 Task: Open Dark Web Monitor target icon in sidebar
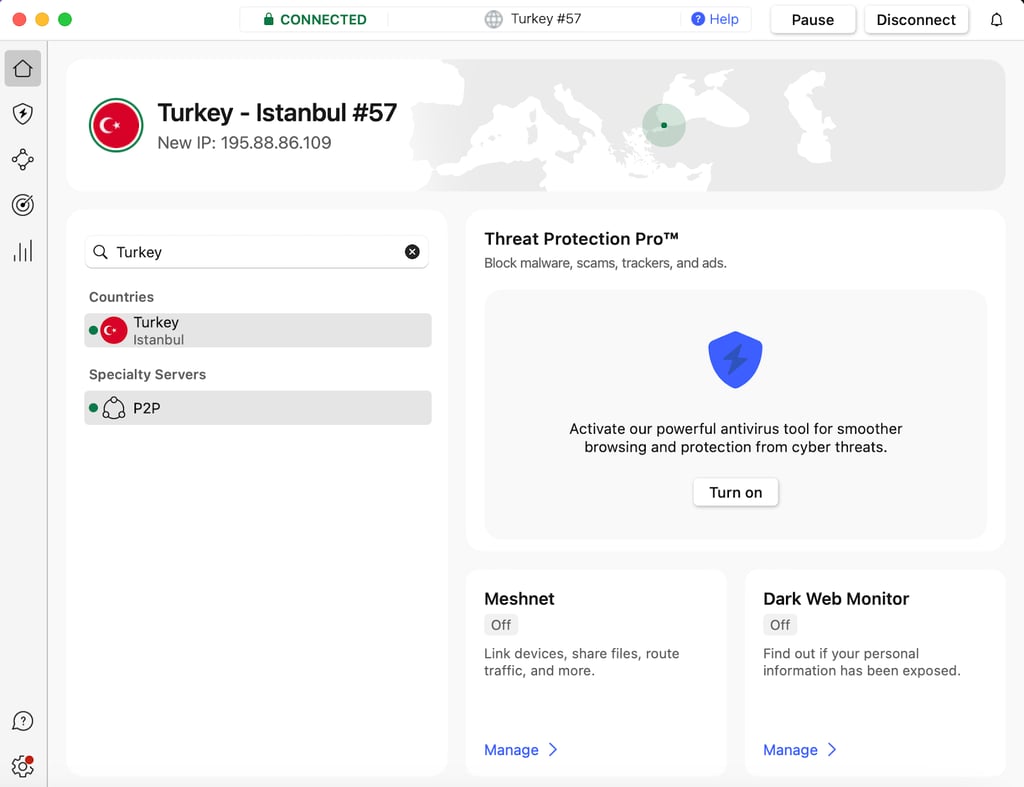tap(23, 205)
